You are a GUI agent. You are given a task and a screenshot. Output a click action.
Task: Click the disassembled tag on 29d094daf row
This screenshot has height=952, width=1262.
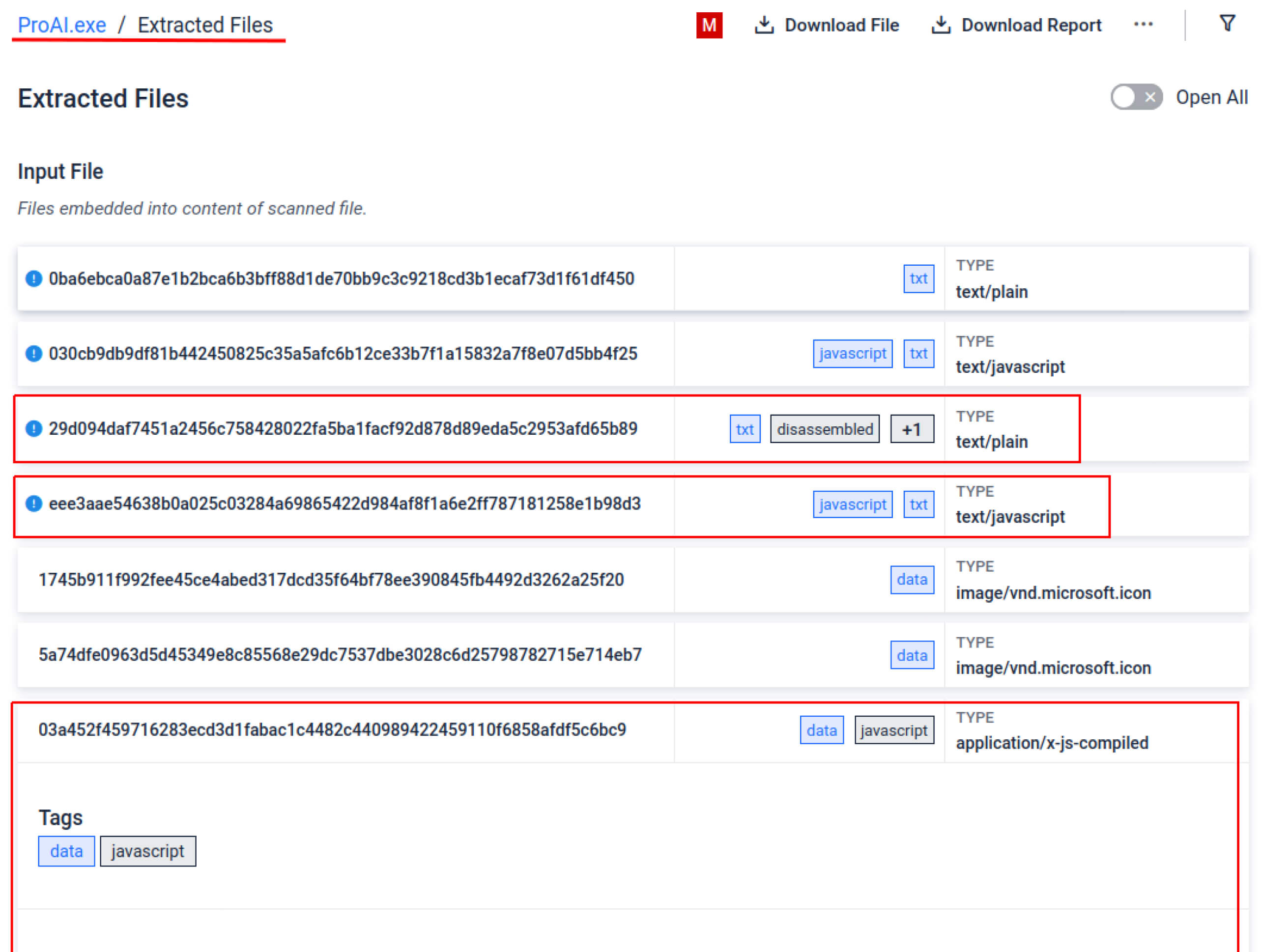click(x=825, y=429)
